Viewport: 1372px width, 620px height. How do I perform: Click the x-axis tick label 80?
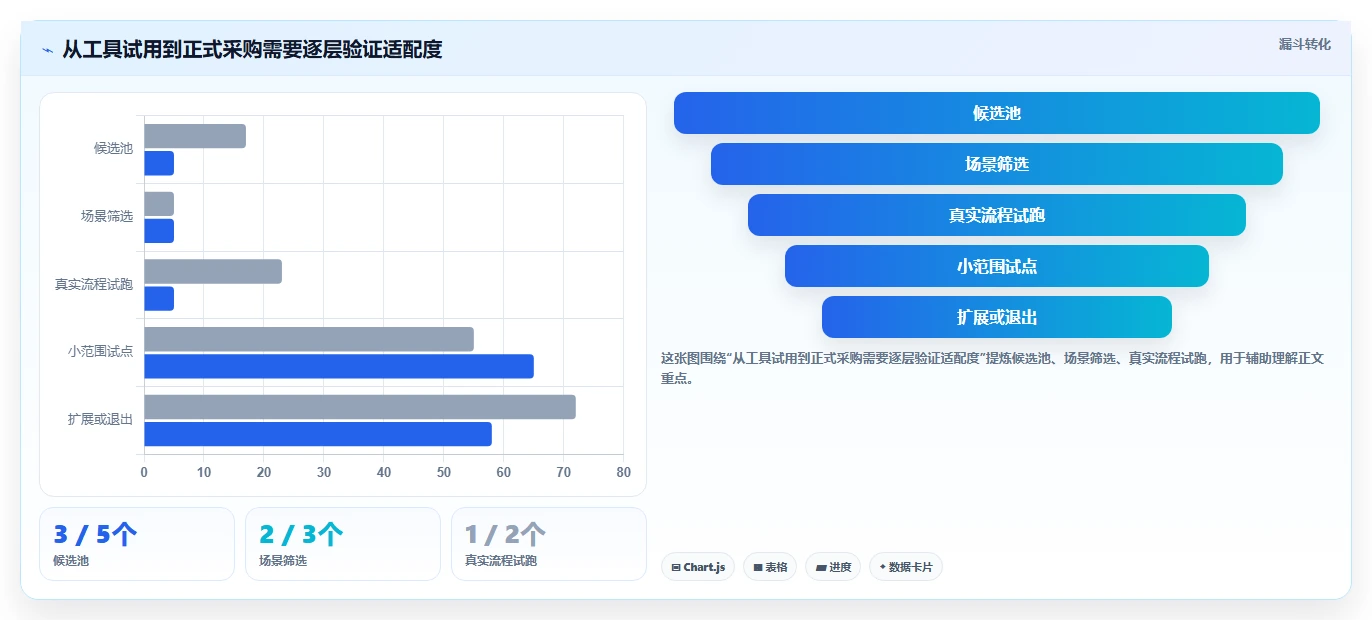tap(624, 472)
